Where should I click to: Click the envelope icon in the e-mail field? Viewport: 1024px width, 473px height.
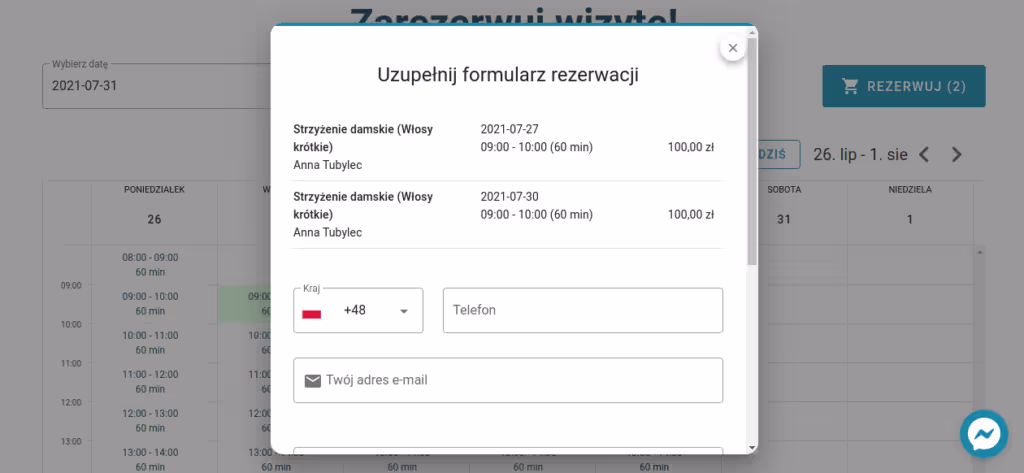pyautogui.click(x=313, y=380)
